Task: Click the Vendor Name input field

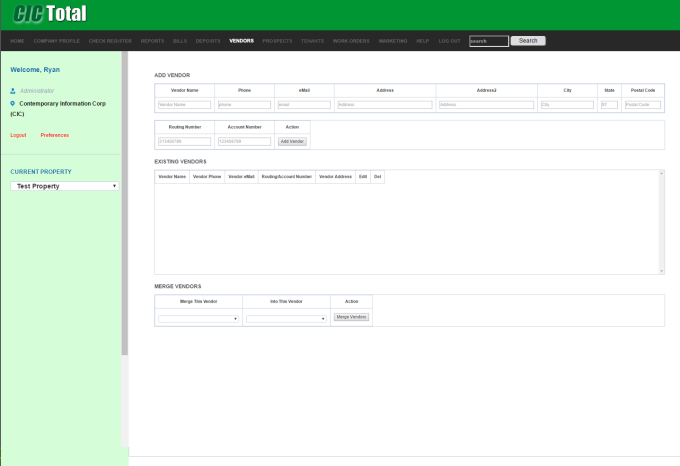Action: click(184, 105)
